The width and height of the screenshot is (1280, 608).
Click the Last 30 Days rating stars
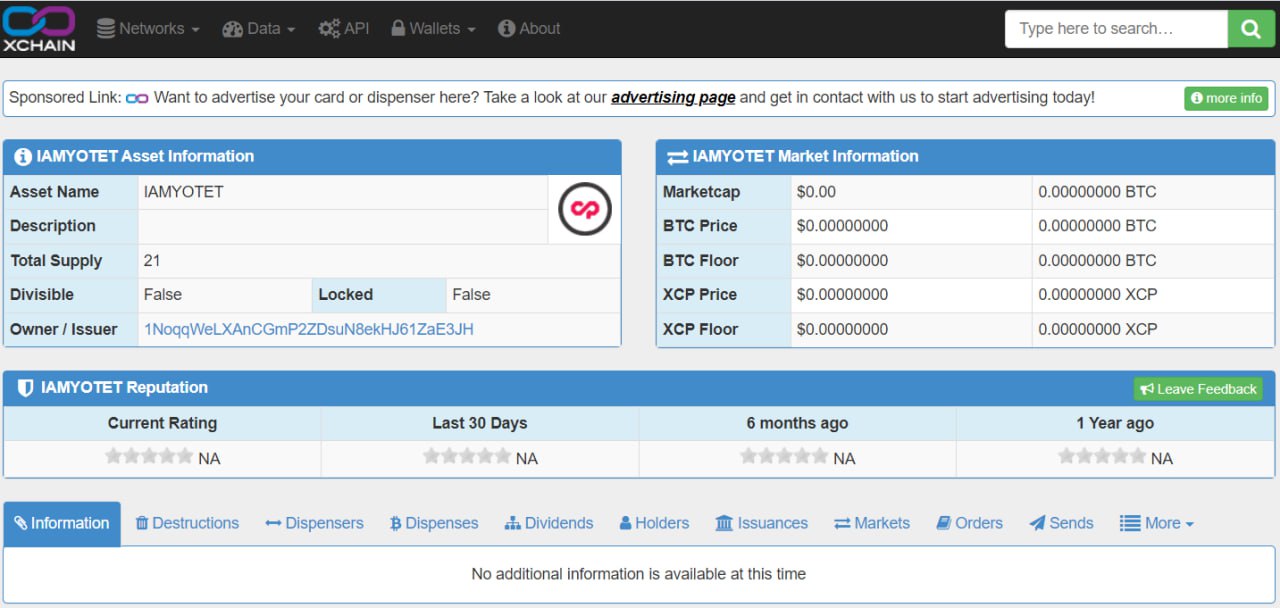467,457
